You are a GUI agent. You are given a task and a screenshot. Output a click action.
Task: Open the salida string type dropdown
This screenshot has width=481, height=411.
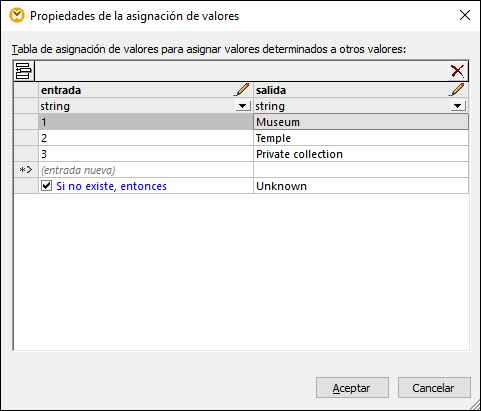(458, 106)
